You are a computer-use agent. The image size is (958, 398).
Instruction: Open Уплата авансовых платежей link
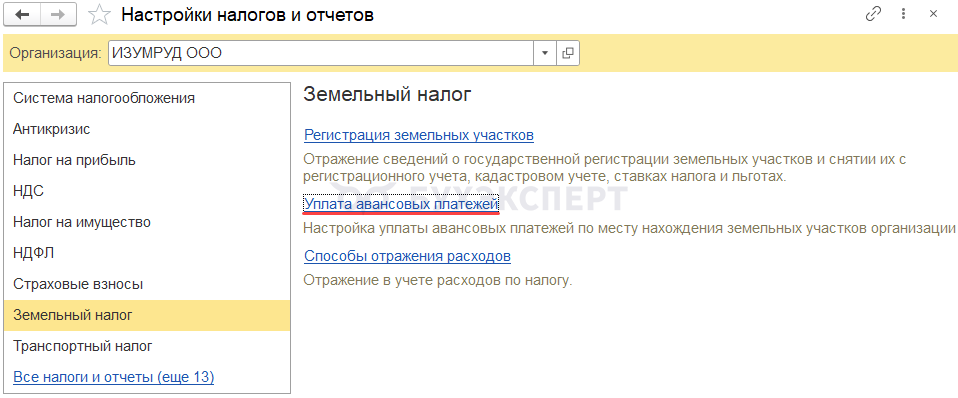(401, 205)
